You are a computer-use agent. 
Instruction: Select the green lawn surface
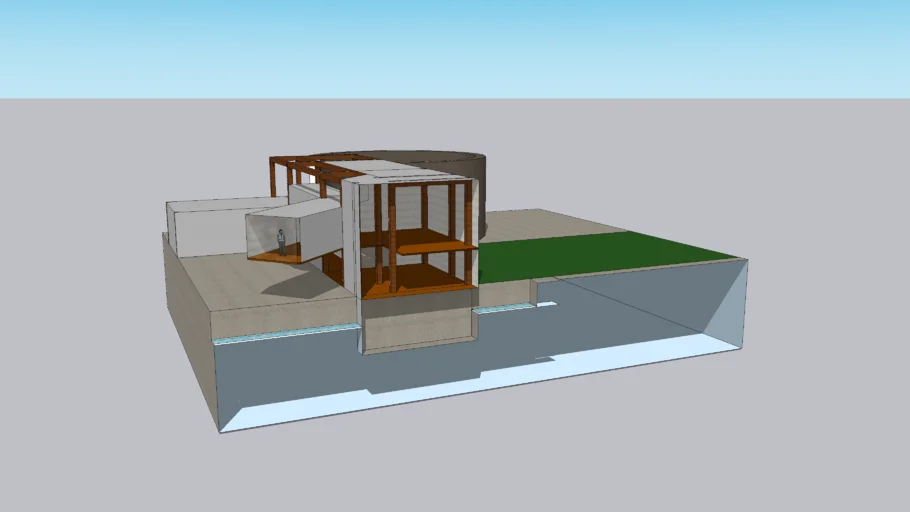pyautogui.click(x=600, y=256)
